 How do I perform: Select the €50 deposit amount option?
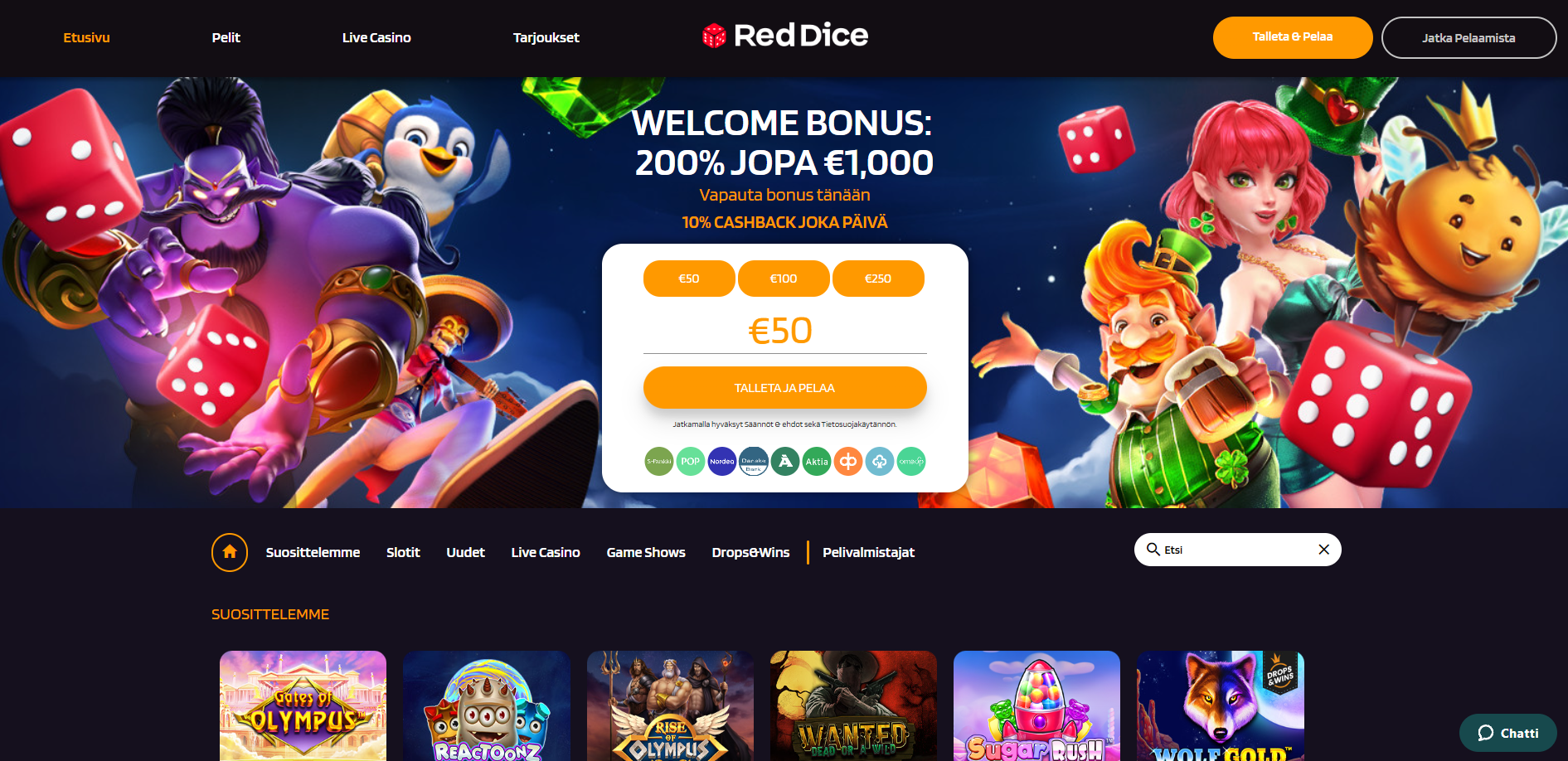pyautogui.click(x=689, y=279)
